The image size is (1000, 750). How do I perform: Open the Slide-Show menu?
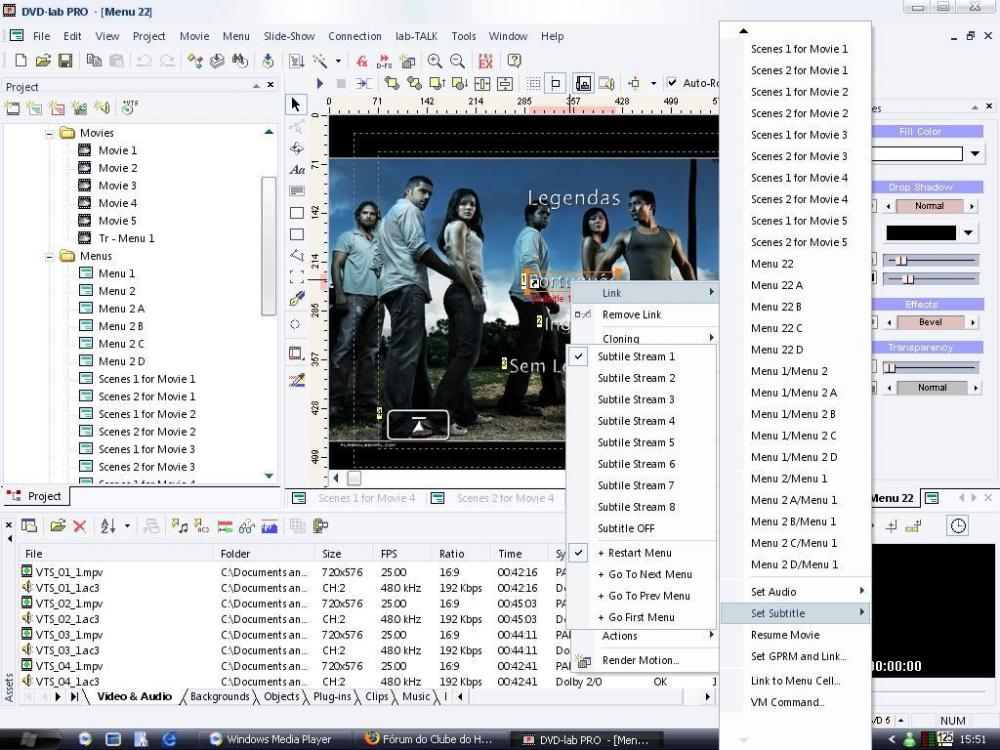click(289, 36)
